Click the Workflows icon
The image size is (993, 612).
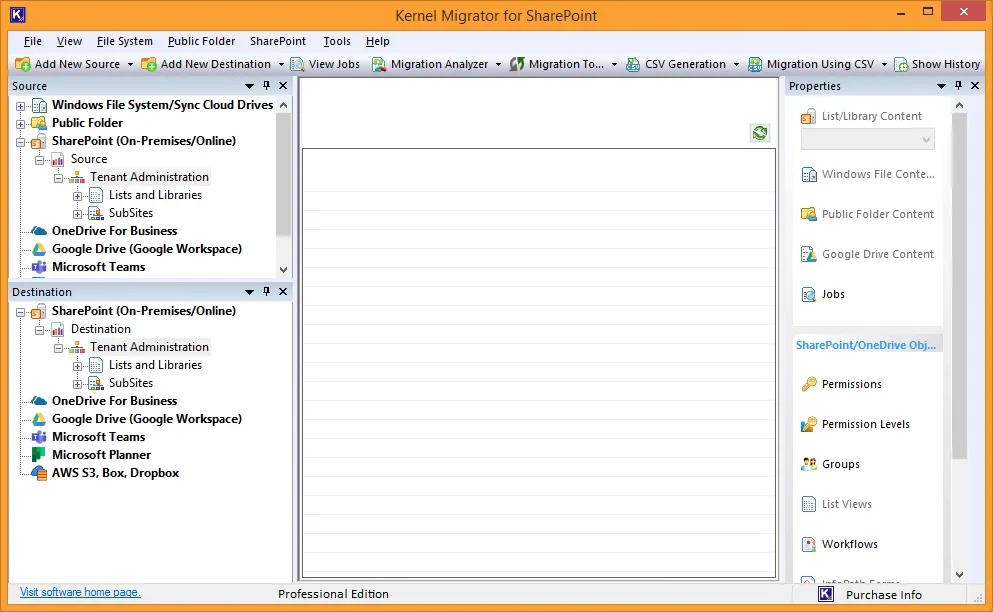[809, 544]
